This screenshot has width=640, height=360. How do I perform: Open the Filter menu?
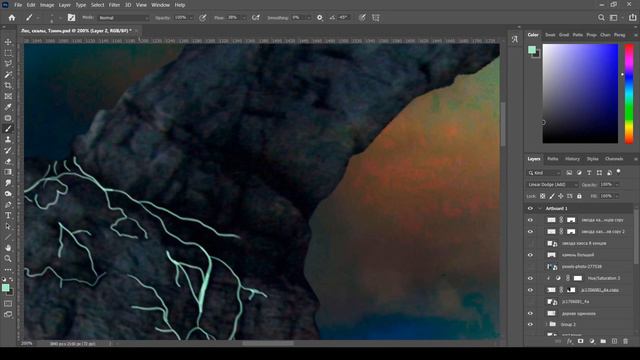(114, 5)
